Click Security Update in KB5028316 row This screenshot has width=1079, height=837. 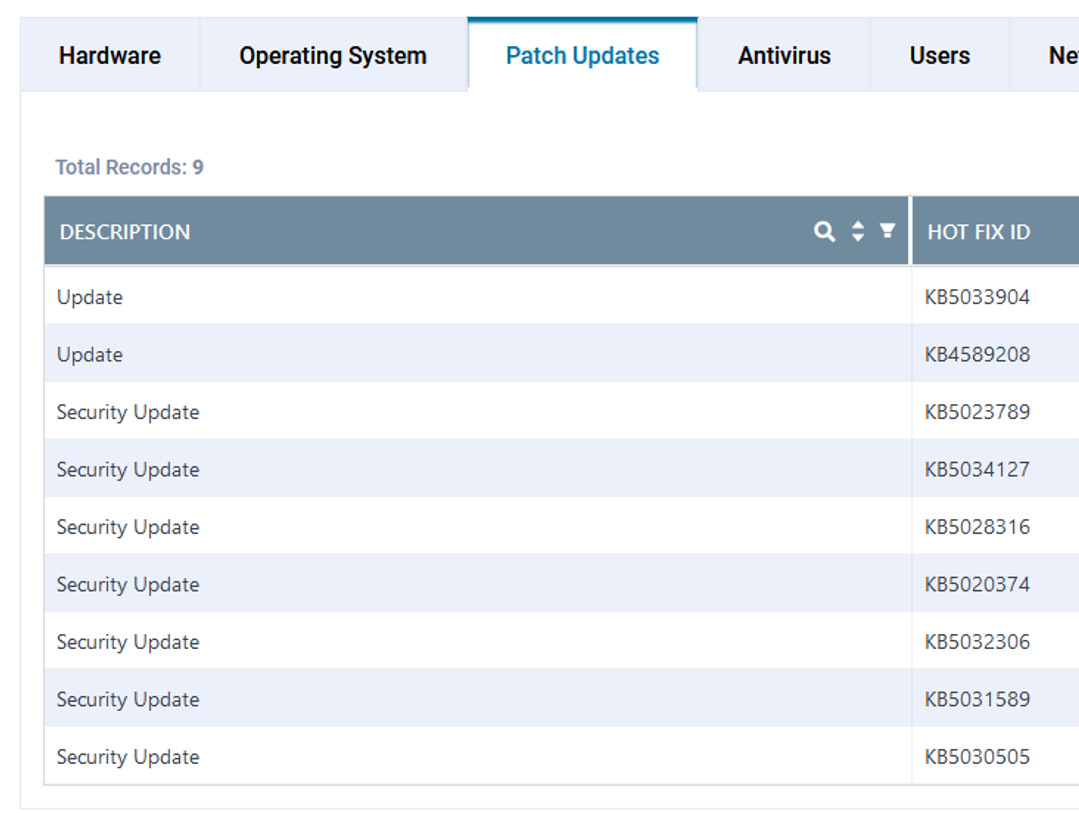(128, 527)
